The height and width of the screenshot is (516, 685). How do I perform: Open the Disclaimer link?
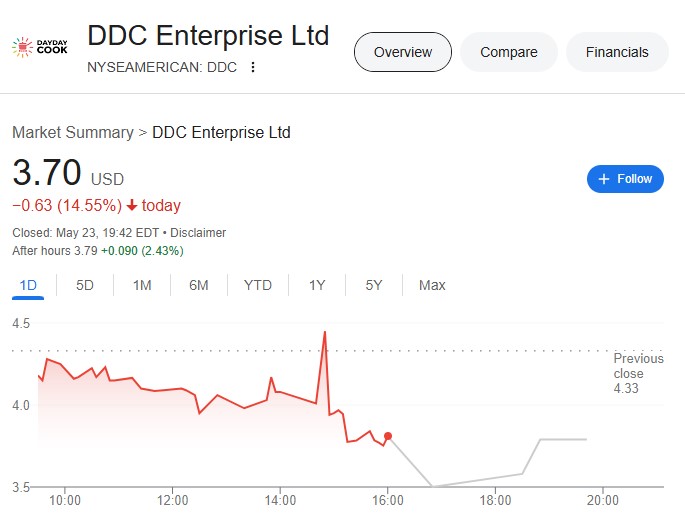click(x=198, y=232)
